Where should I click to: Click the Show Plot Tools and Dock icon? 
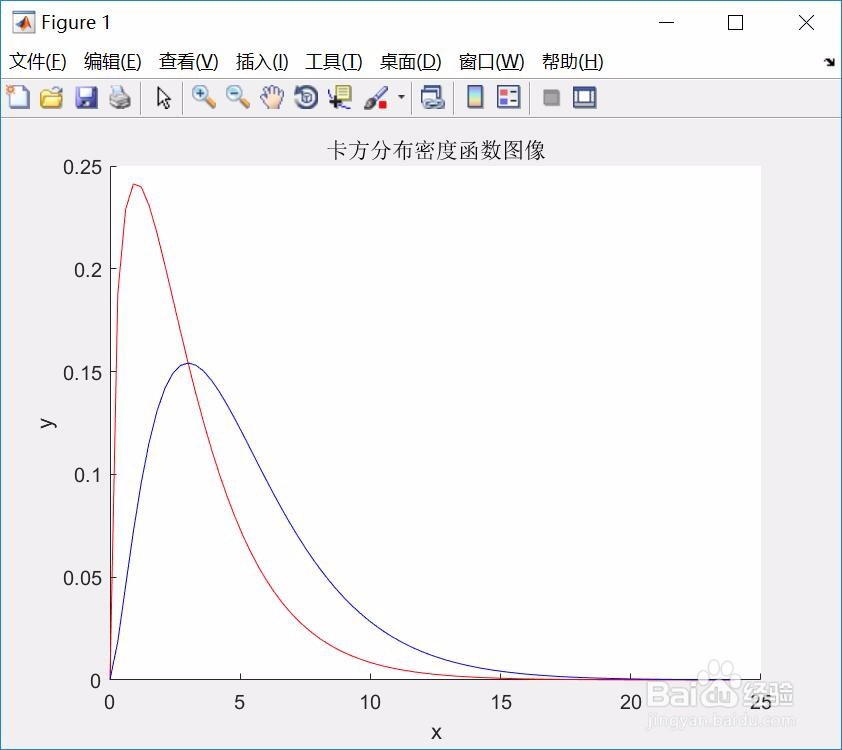pyautogui.click(x=584, y=98)
